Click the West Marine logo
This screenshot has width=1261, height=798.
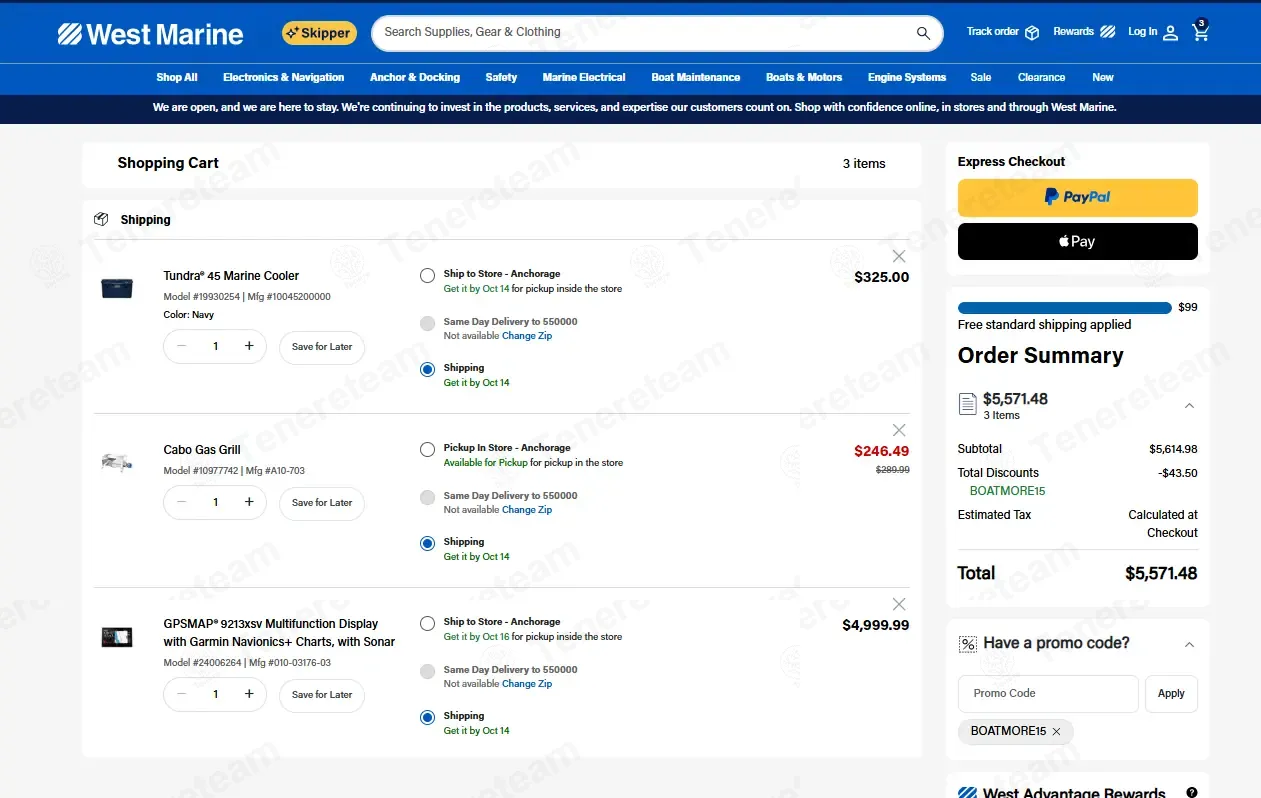pyautogui.click(x=150, y=34)
